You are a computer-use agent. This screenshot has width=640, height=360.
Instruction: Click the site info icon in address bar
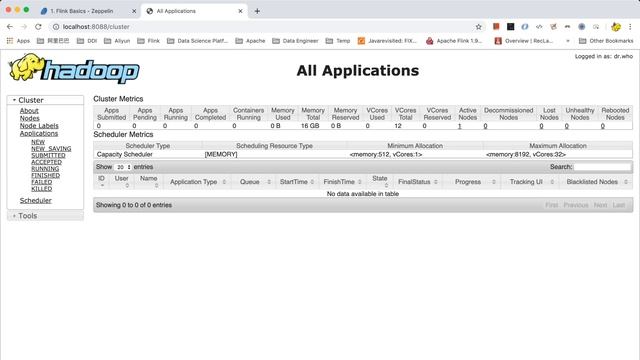(56, 27)
